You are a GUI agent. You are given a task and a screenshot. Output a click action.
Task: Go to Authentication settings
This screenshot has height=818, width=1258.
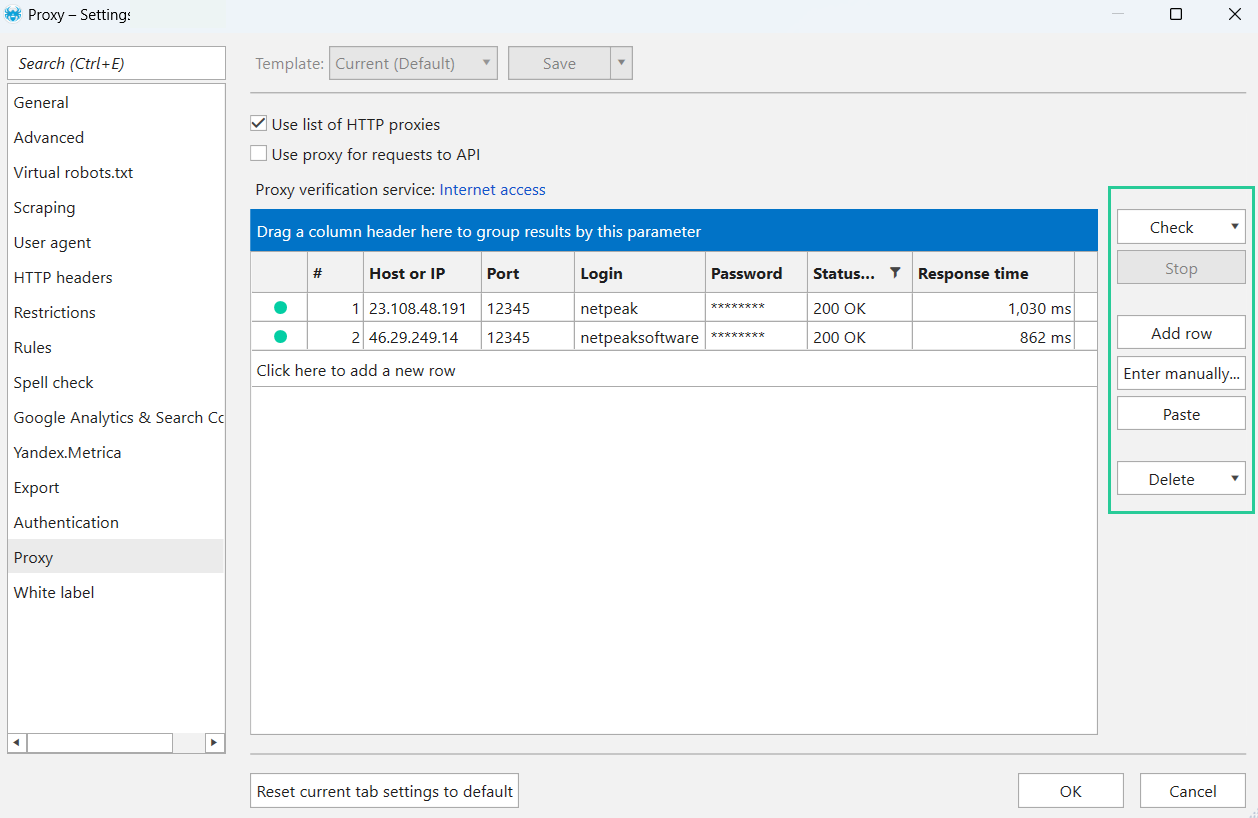[x=115, y=523]
